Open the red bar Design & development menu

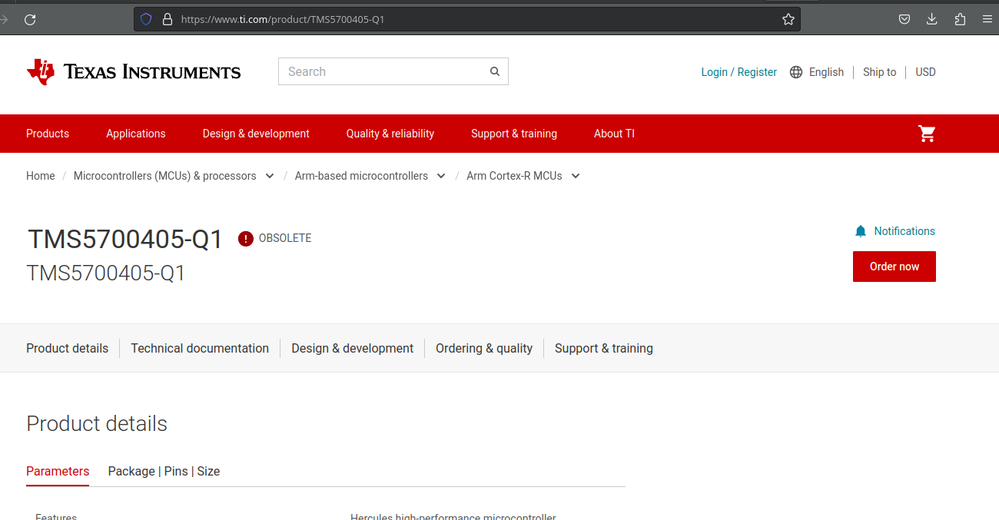click(255, 133)
